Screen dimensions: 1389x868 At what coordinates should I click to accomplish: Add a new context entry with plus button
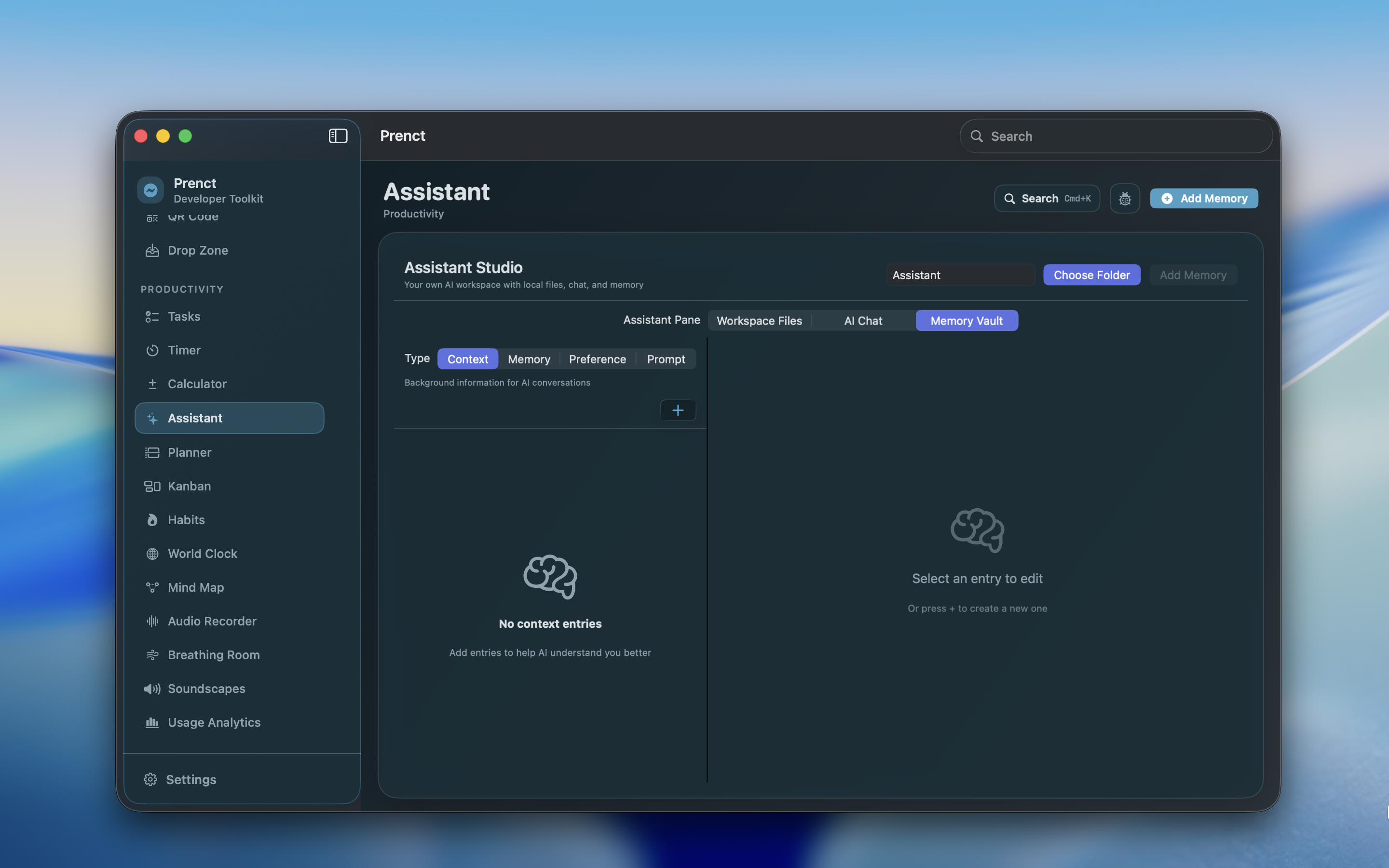click(678, 410)
